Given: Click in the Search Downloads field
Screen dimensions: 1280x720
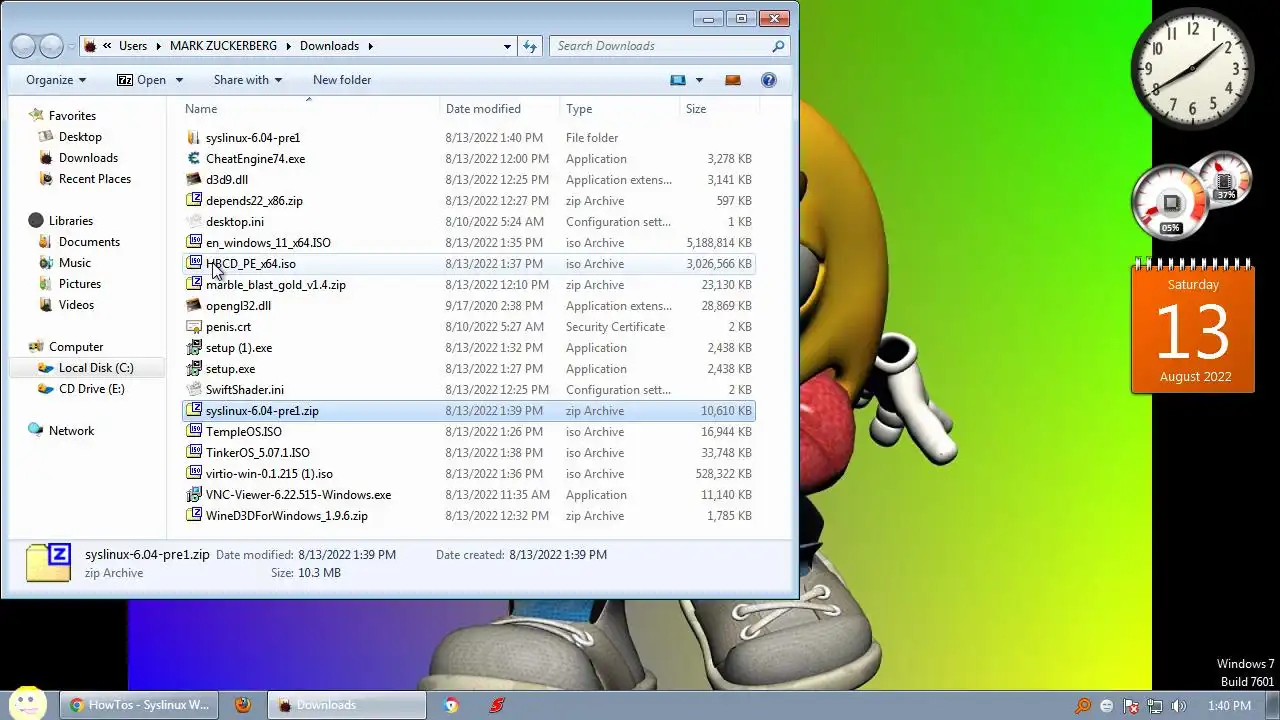Looking at the screenshot, I should click(660, 46).
